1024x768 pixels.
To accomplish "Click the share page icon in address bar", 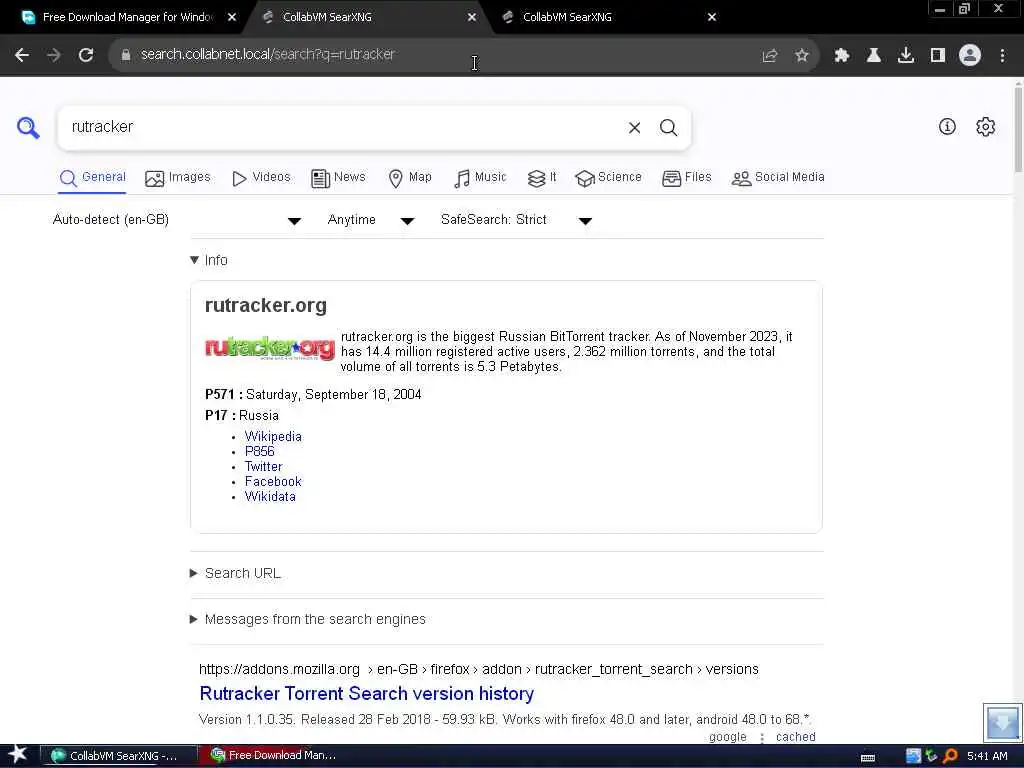I will (770, 56).
